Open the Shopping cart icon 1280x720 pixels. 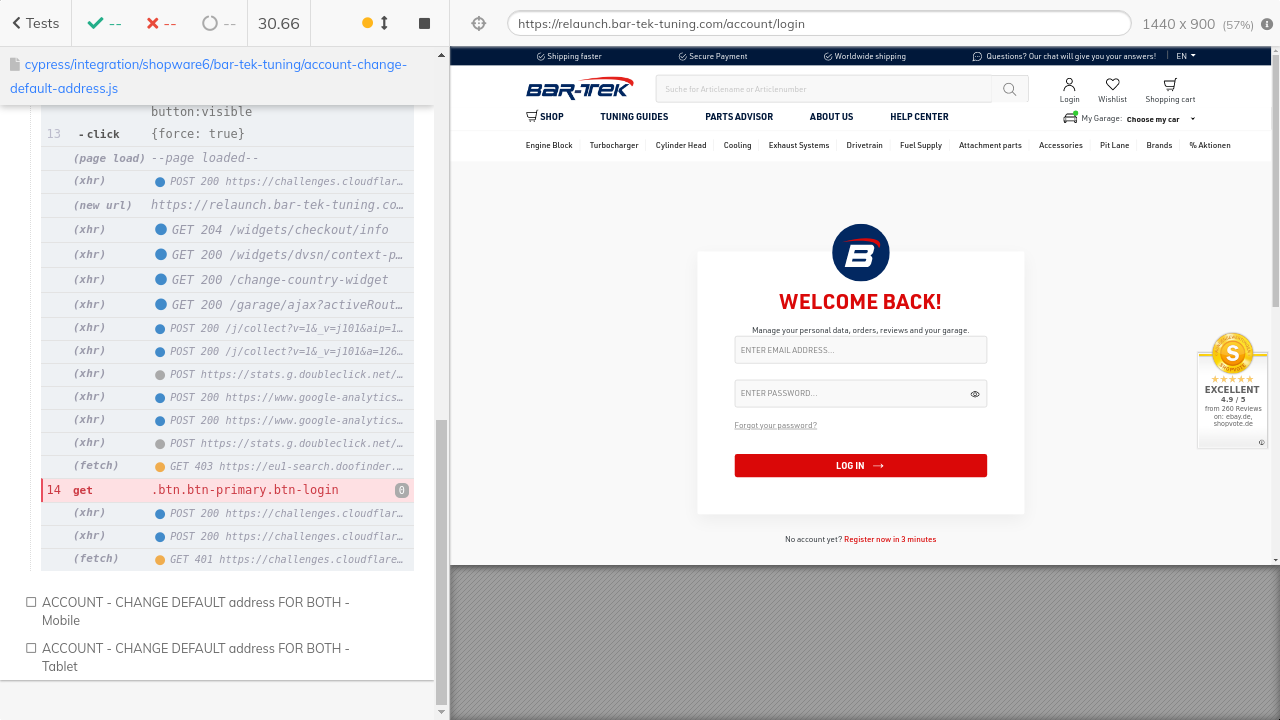[x=1169, y=90]
